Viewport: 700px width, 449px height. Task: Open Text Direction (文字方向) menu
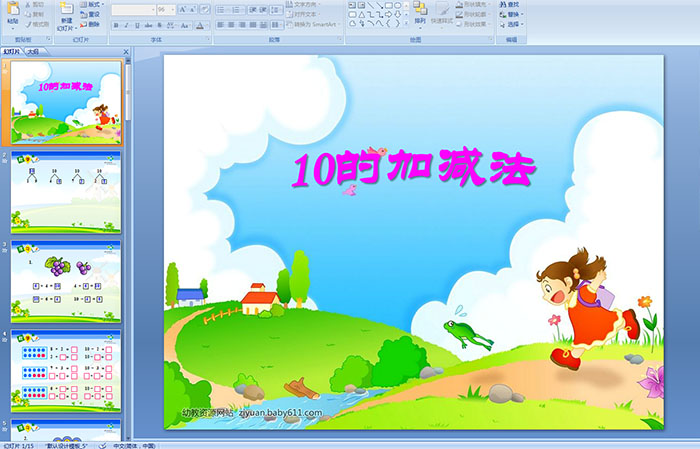[304, 4]
